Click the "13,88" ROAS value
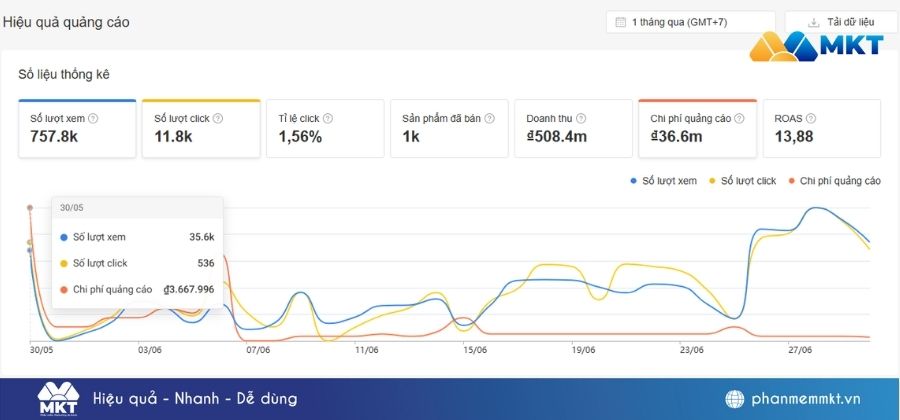This screenshot has width=900, height=420. tap(794, 137)
